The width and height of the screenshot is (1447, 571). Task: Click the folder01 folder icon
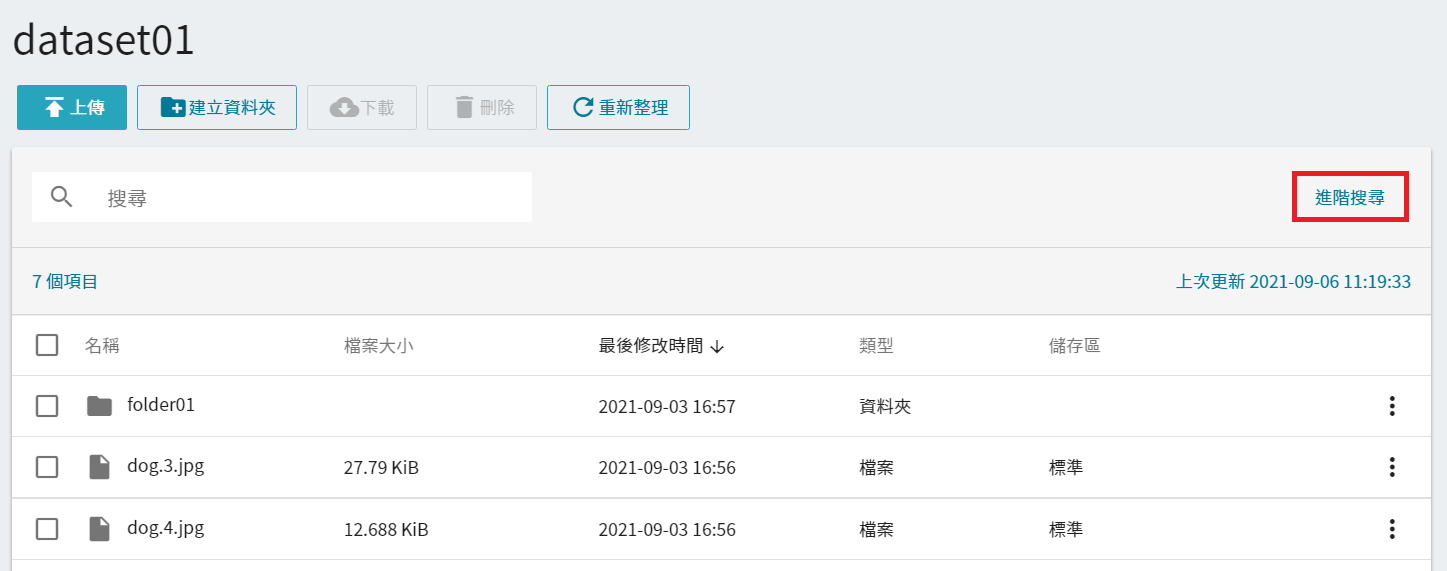pos(99,406)
